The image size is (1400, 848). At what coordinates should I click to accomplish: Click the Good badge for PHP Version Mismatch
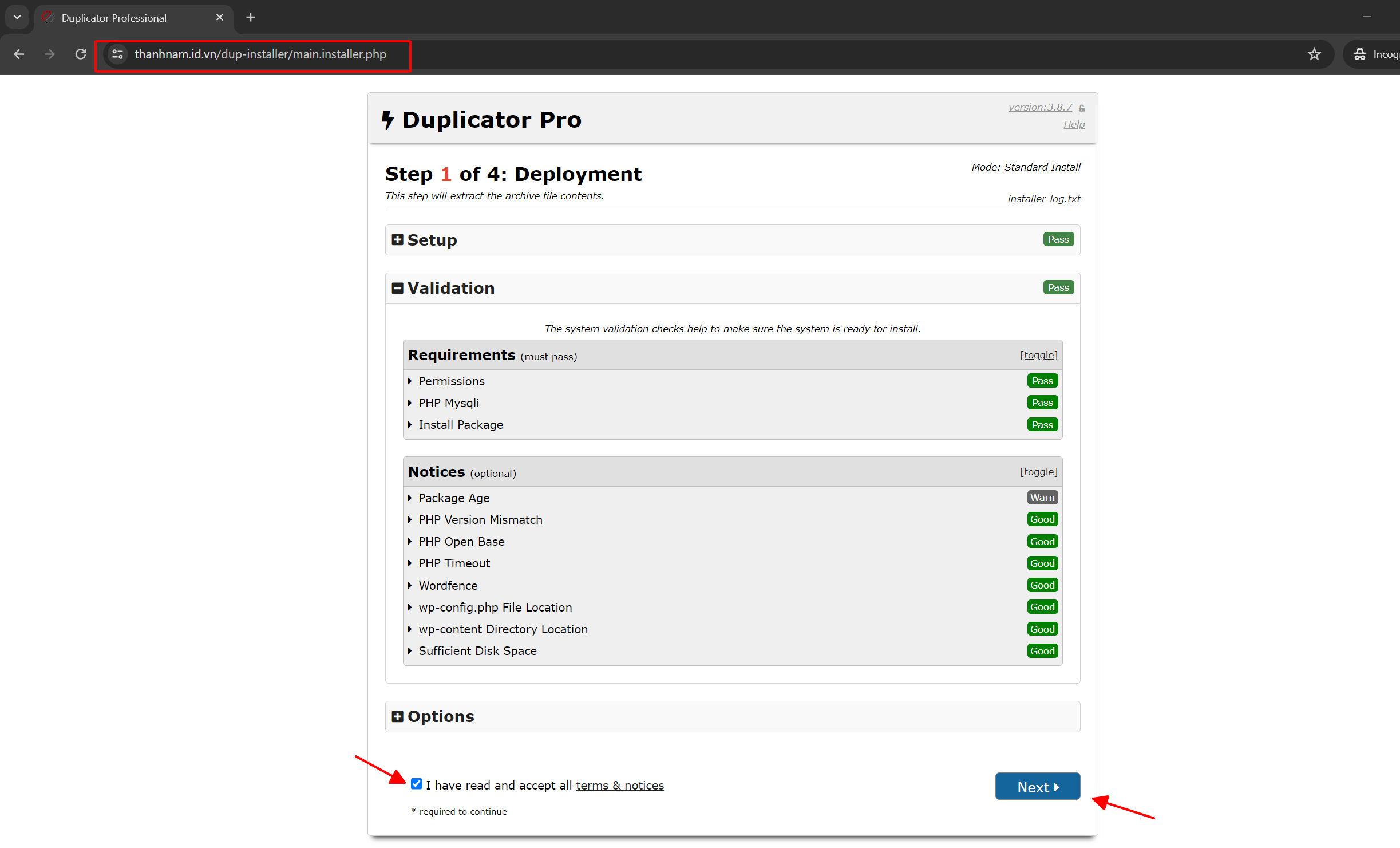(x=1042, y=519)
